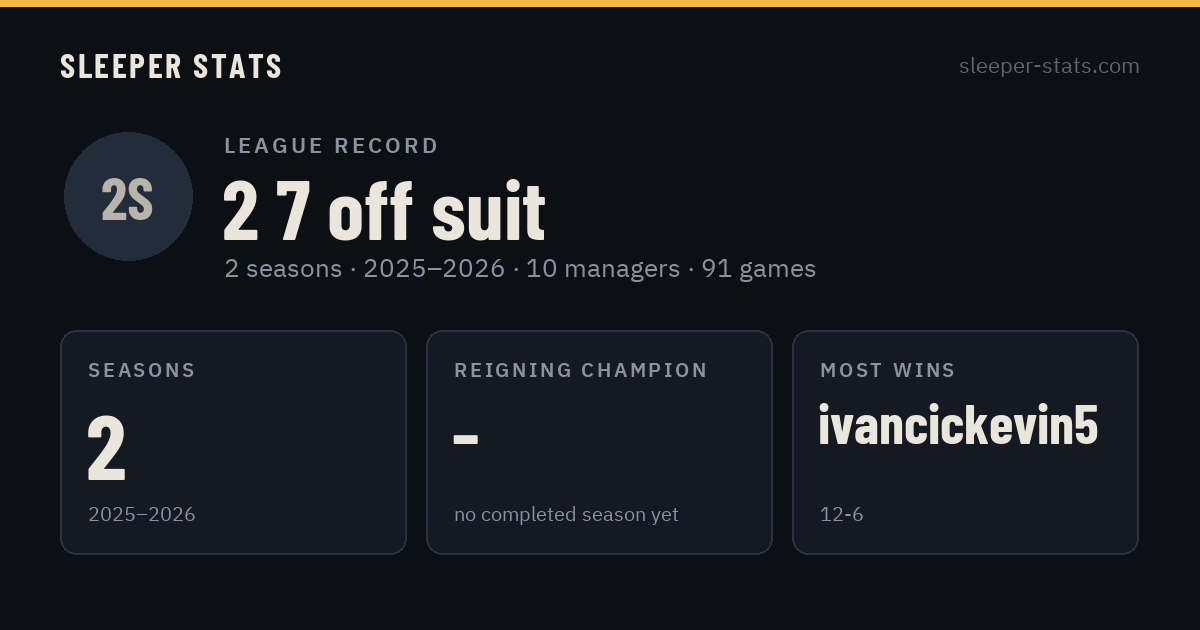This screenshot has width=1200, height=630.
Task: Open the sleeper-stats.com link
Action: 1049,66
